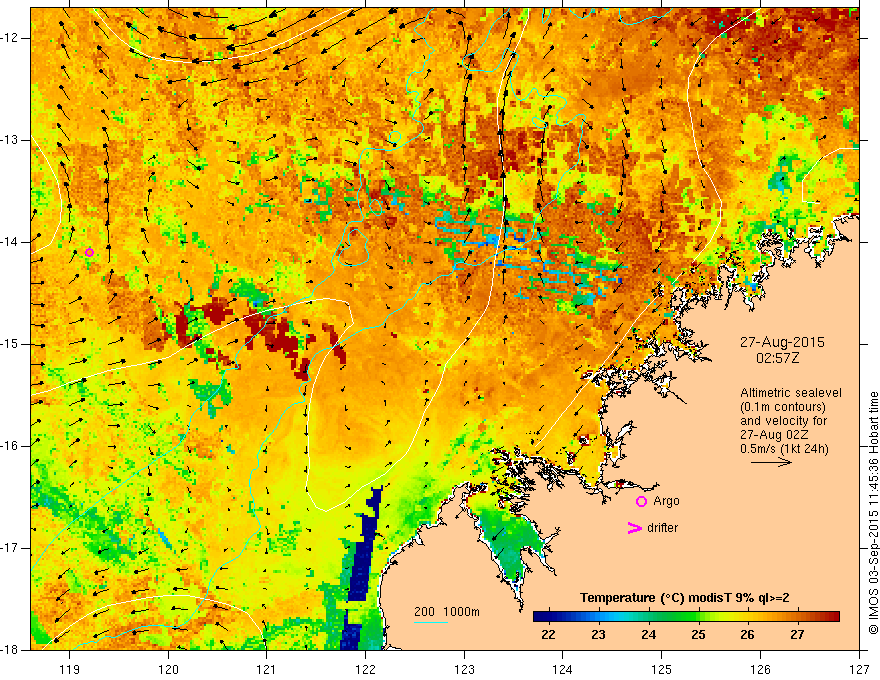Viewport: 880px width, 680px height.
Task: Click the colorbar value 27
Action: [798, 635]
